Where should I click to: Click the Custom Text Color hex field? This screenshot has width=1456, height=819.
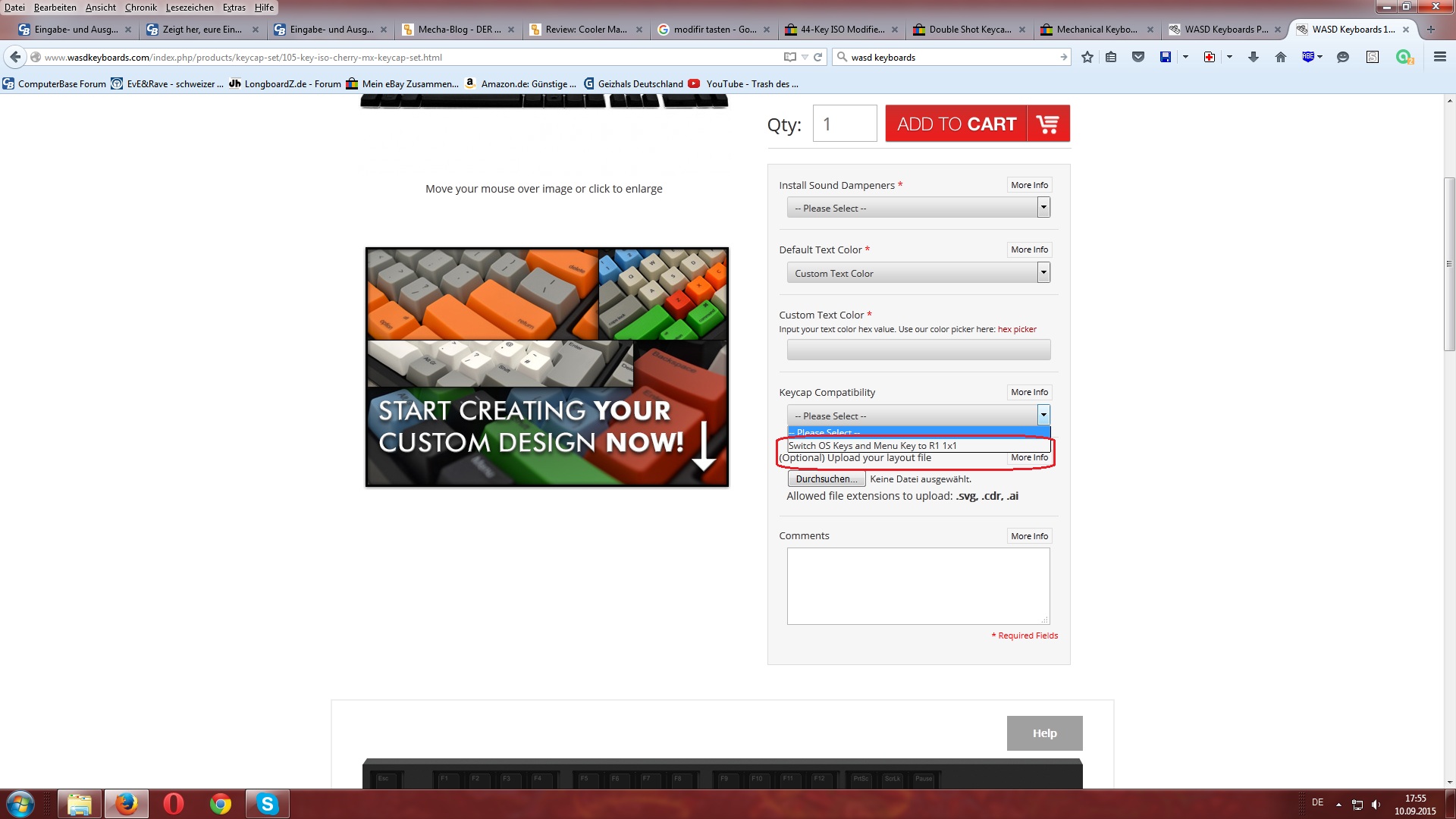point(918,350)
